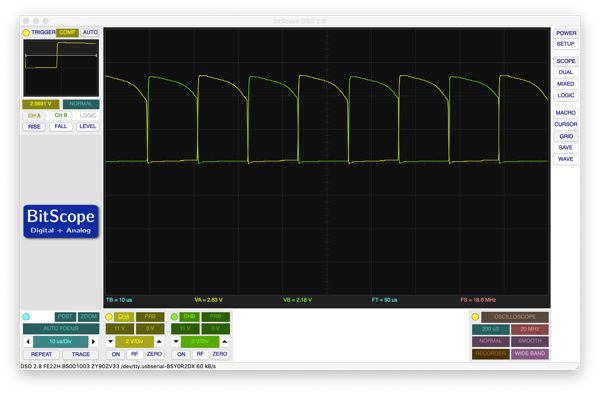Decrease timebase with the left arrow

tap(28, 342)
